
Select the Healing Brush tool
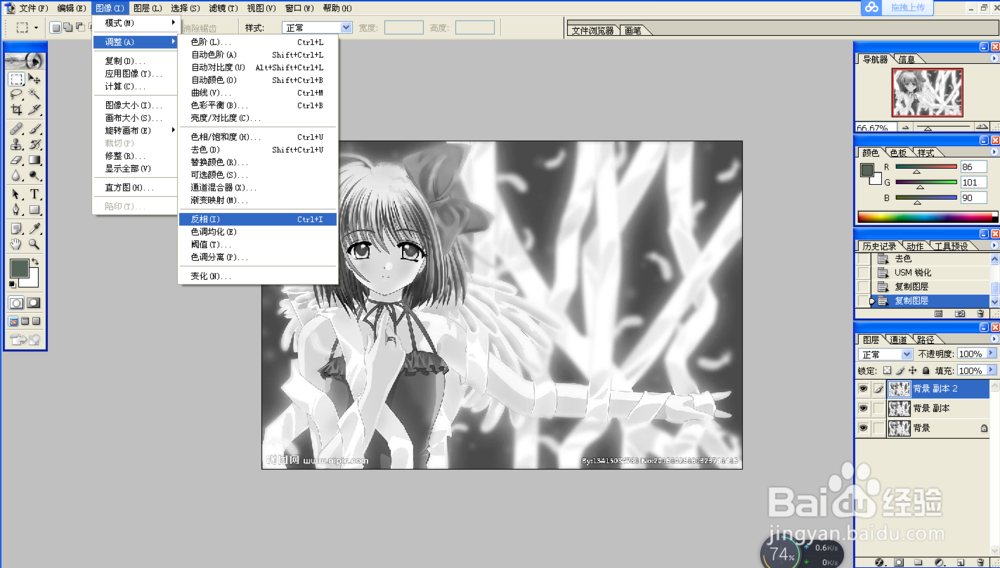17,129
